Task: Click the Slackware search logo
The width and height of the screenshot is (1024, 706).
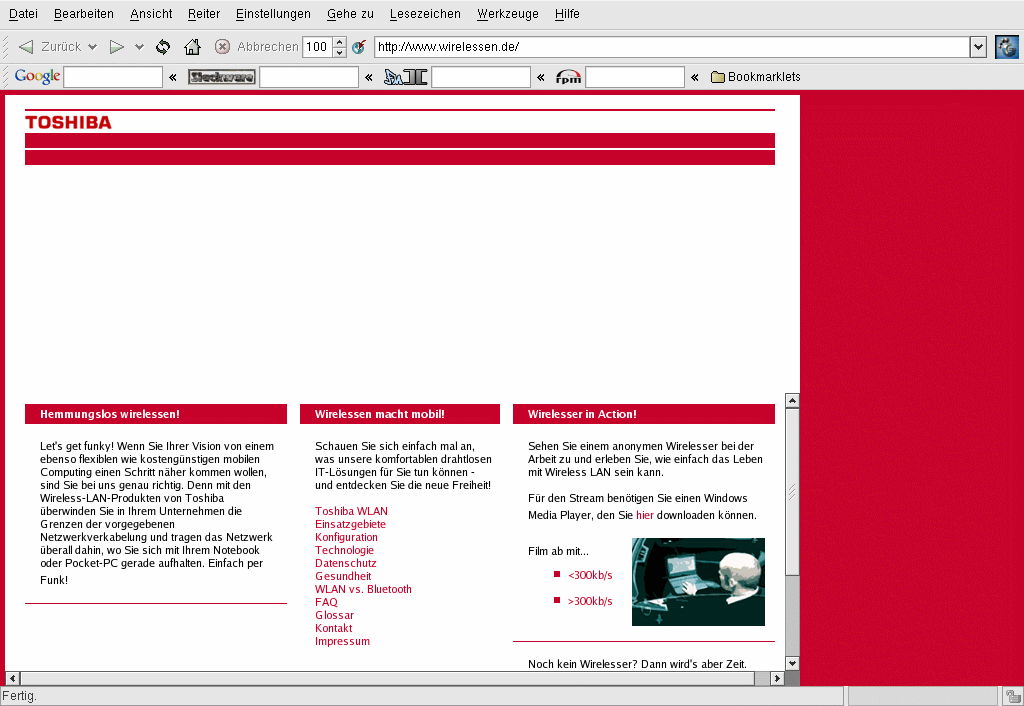Action: click(x=221, y=77)
